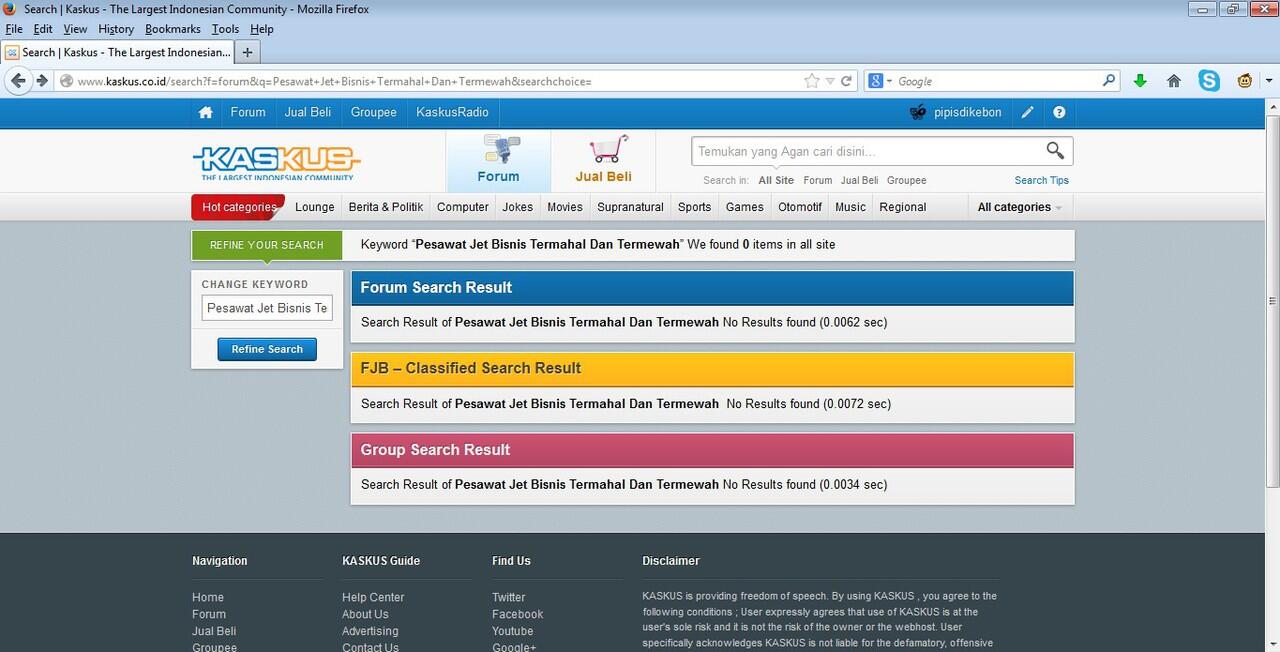Image resolution: width=1280 pixels, height=652 pixels.
Task: Click the user avatar icon beside pipisdikebon
Action: click(918, 112)
